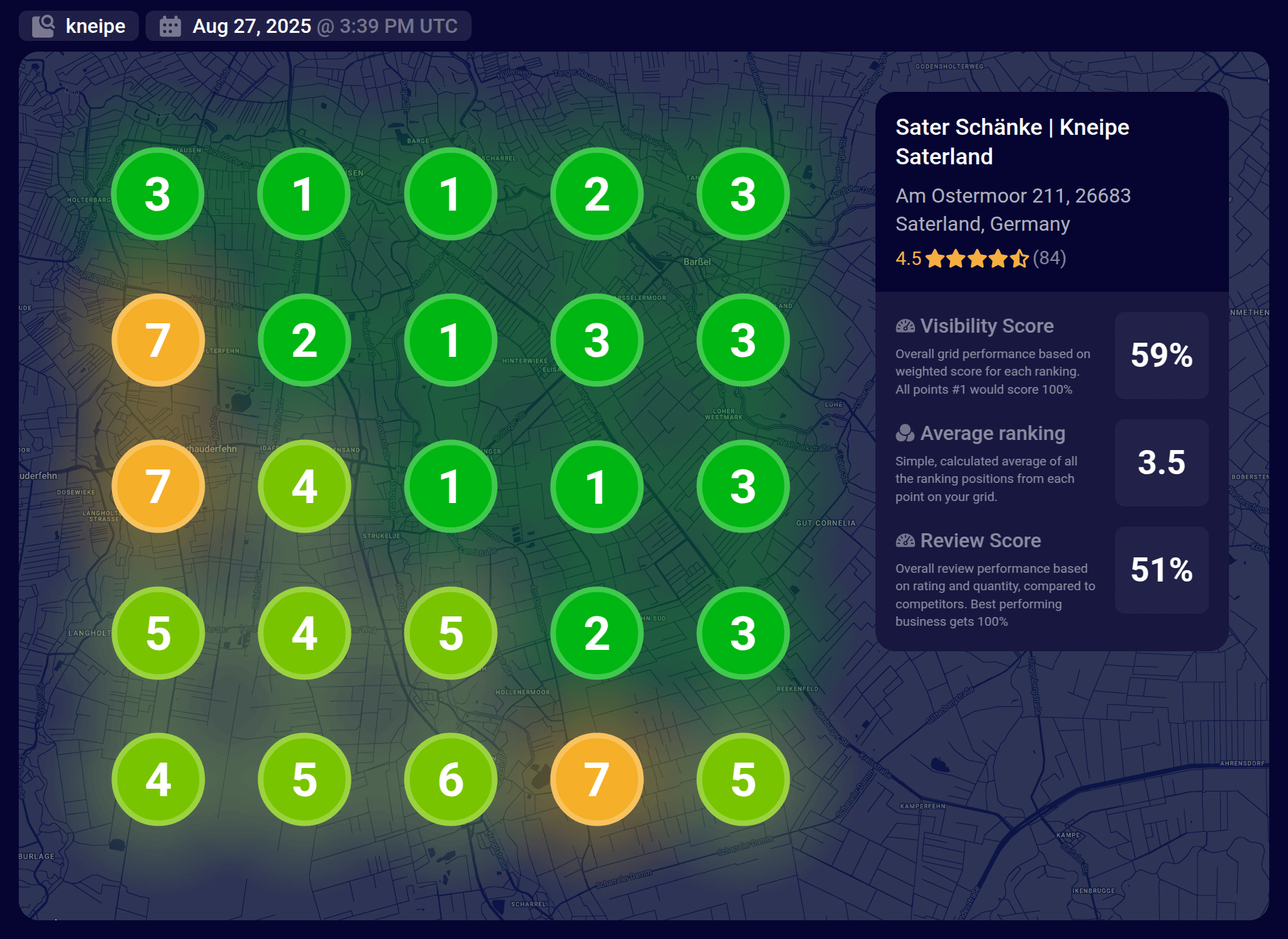Image resolution: width=1288 pixels, height=939 pixels.
Task: Click the orange 7 marker in the second row
Action: click(x=157, y=340)
